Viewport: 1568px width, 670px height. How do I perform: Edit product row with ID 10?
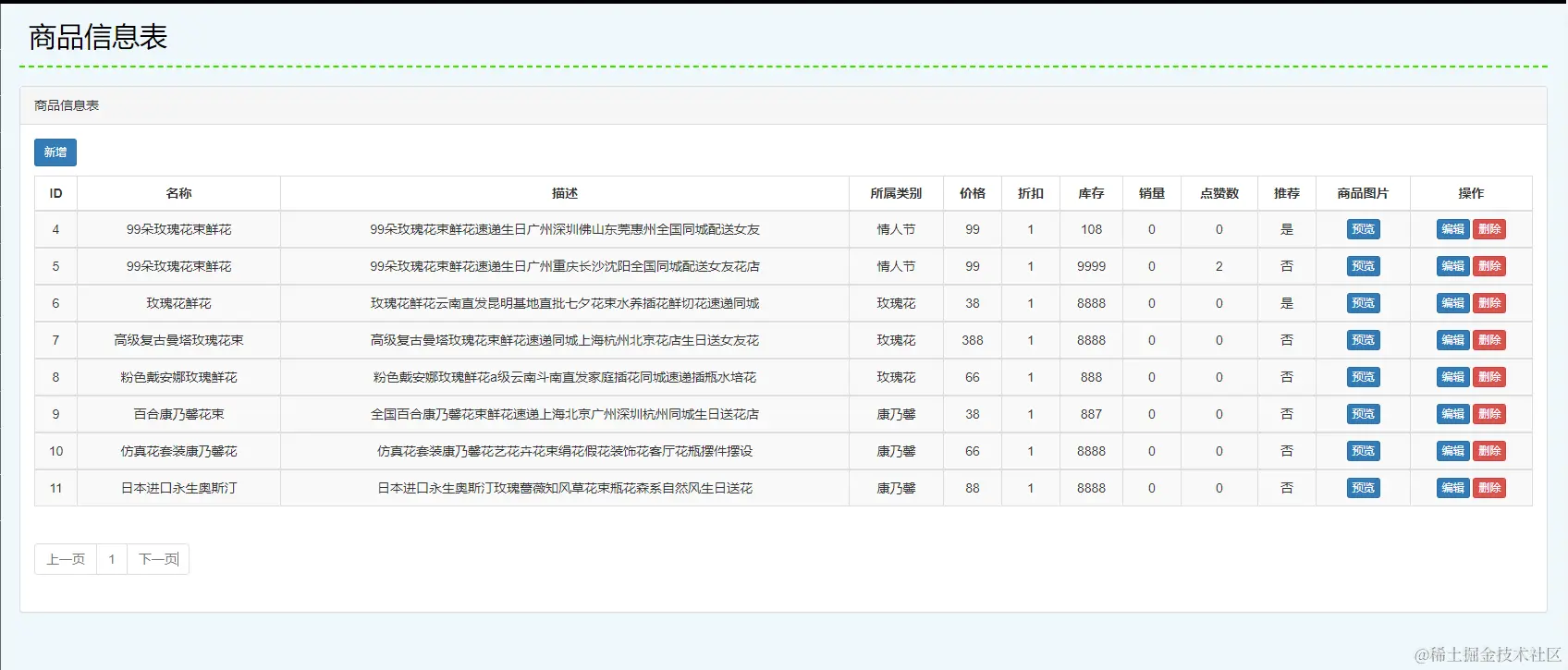1452,451
